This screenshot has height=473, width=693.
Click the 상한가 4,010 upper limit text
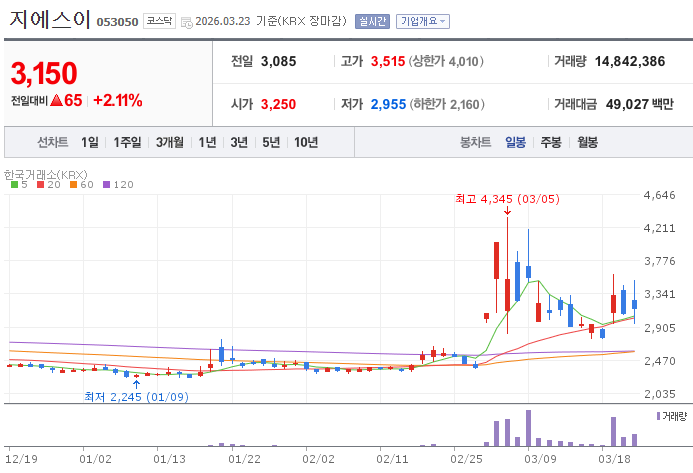(x=446, y=61)
